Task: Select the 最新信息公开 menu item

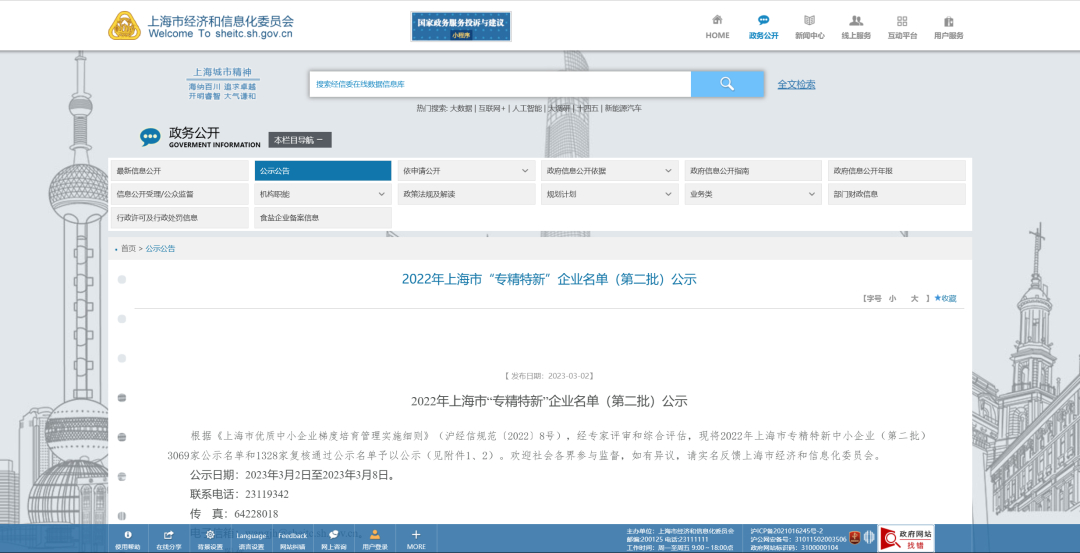Action: pos(179,171)
